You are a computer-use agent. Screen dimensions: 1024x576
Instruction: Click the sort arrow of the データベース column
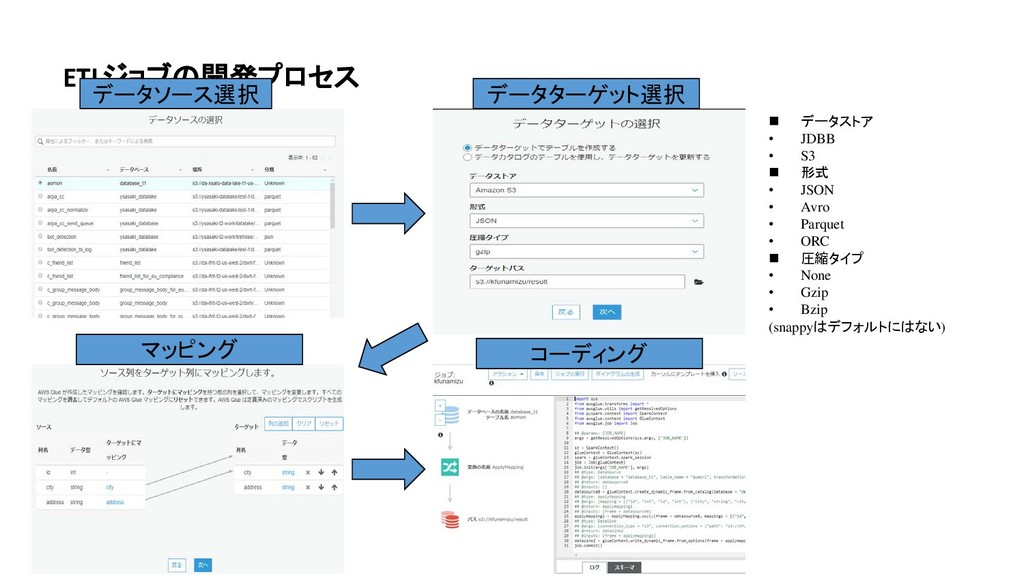coord(180,170)
